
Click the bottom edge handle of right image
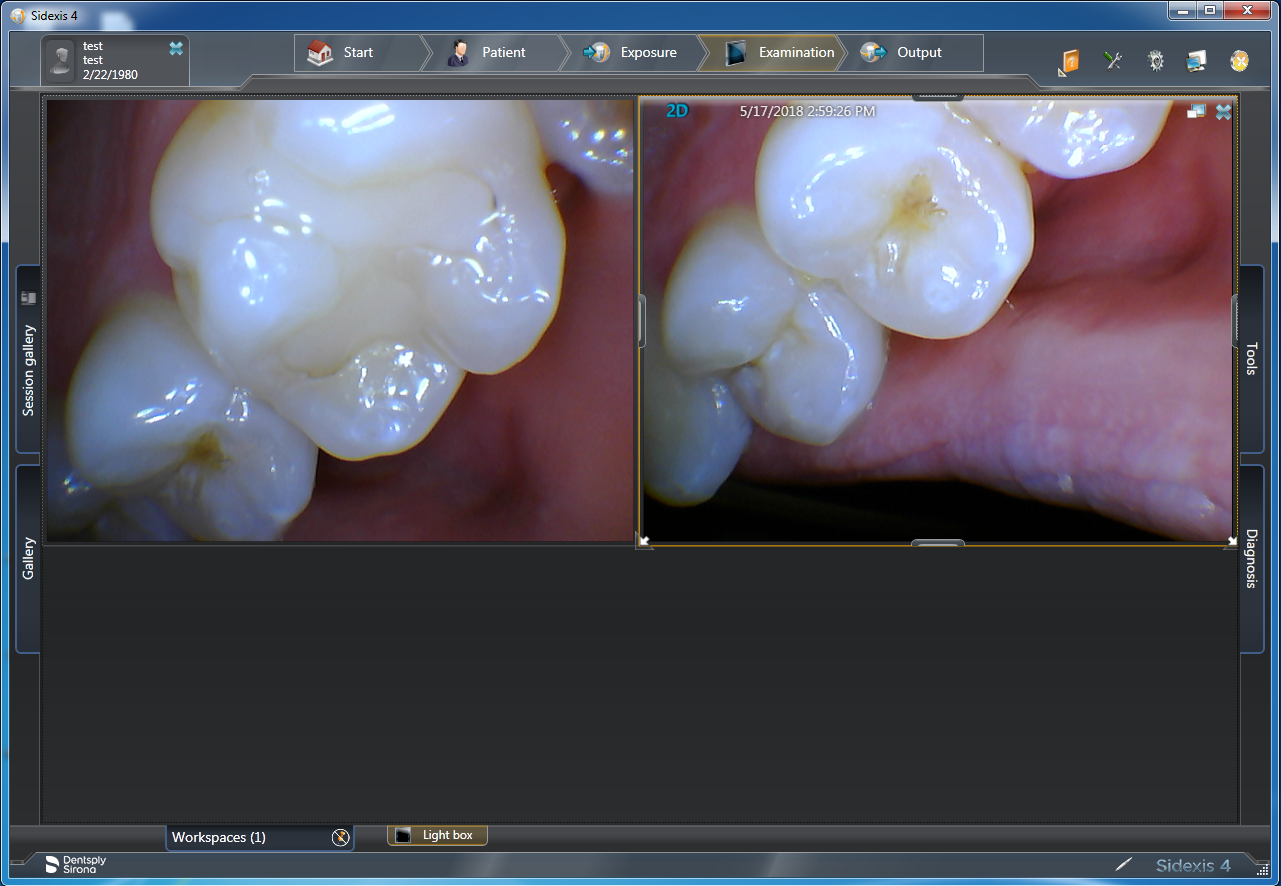[x=938, y=544]
